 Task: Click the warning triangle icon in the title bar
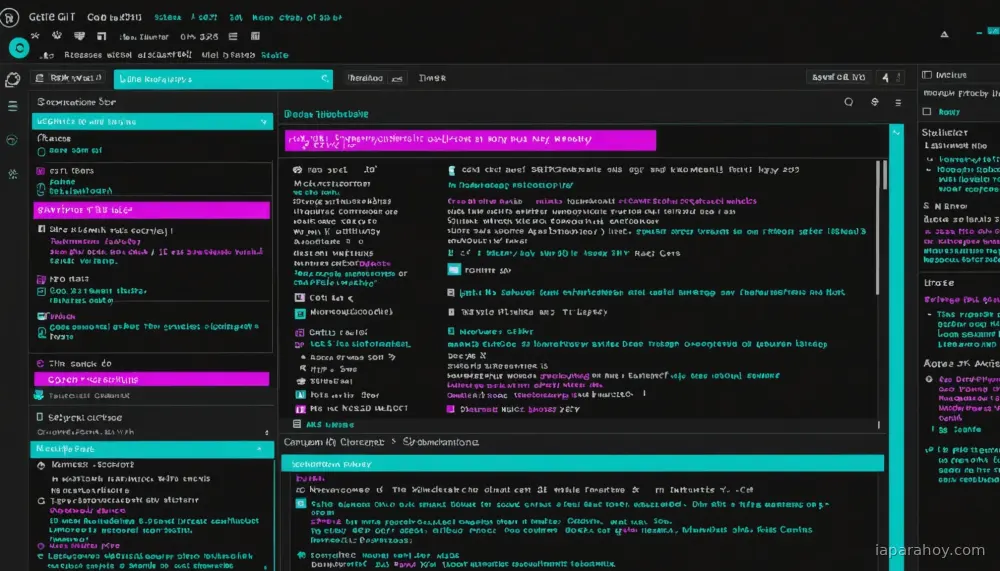945,34
